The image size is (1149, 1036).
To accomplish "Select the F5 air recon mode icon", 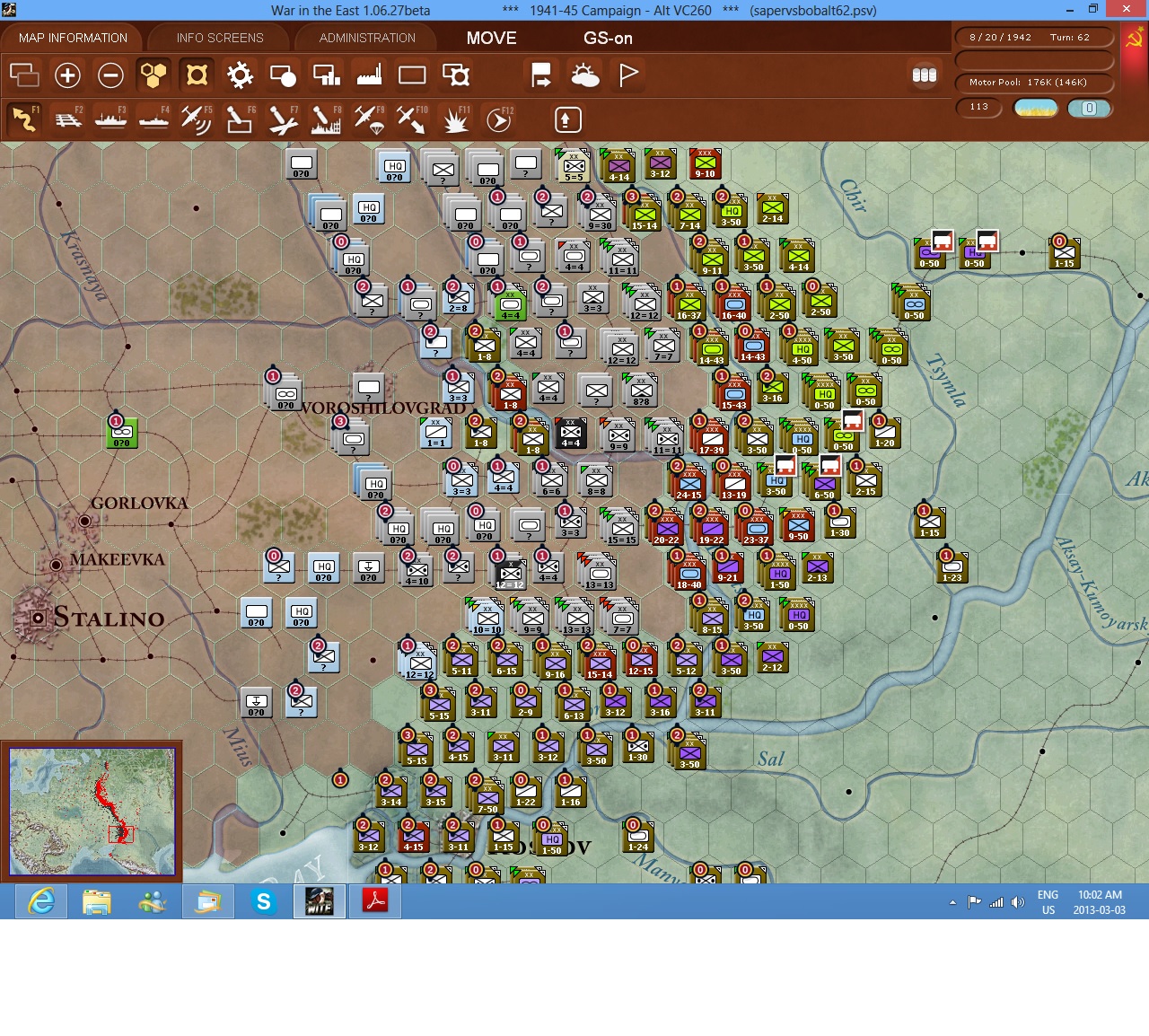I will tap(197, 119).
